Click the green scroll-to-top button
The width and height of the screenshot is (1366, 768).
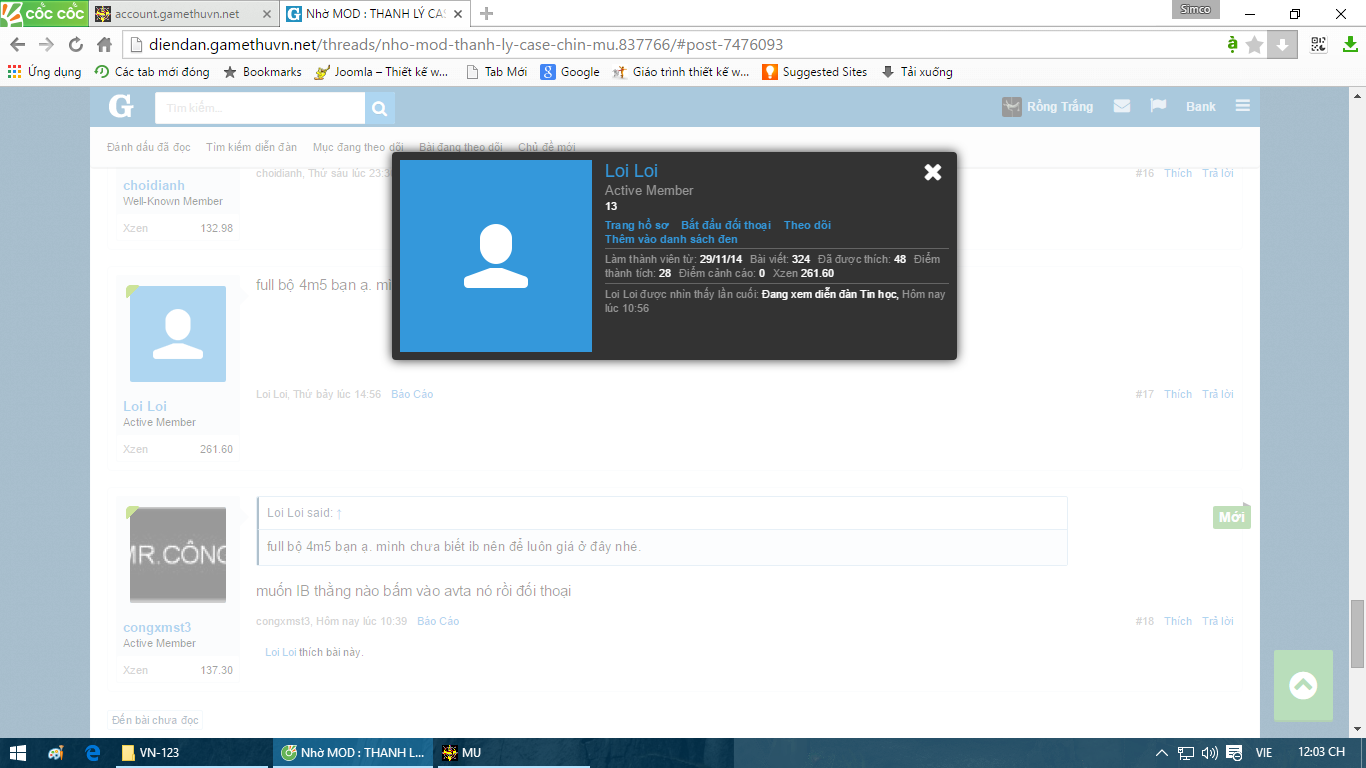1303,686
